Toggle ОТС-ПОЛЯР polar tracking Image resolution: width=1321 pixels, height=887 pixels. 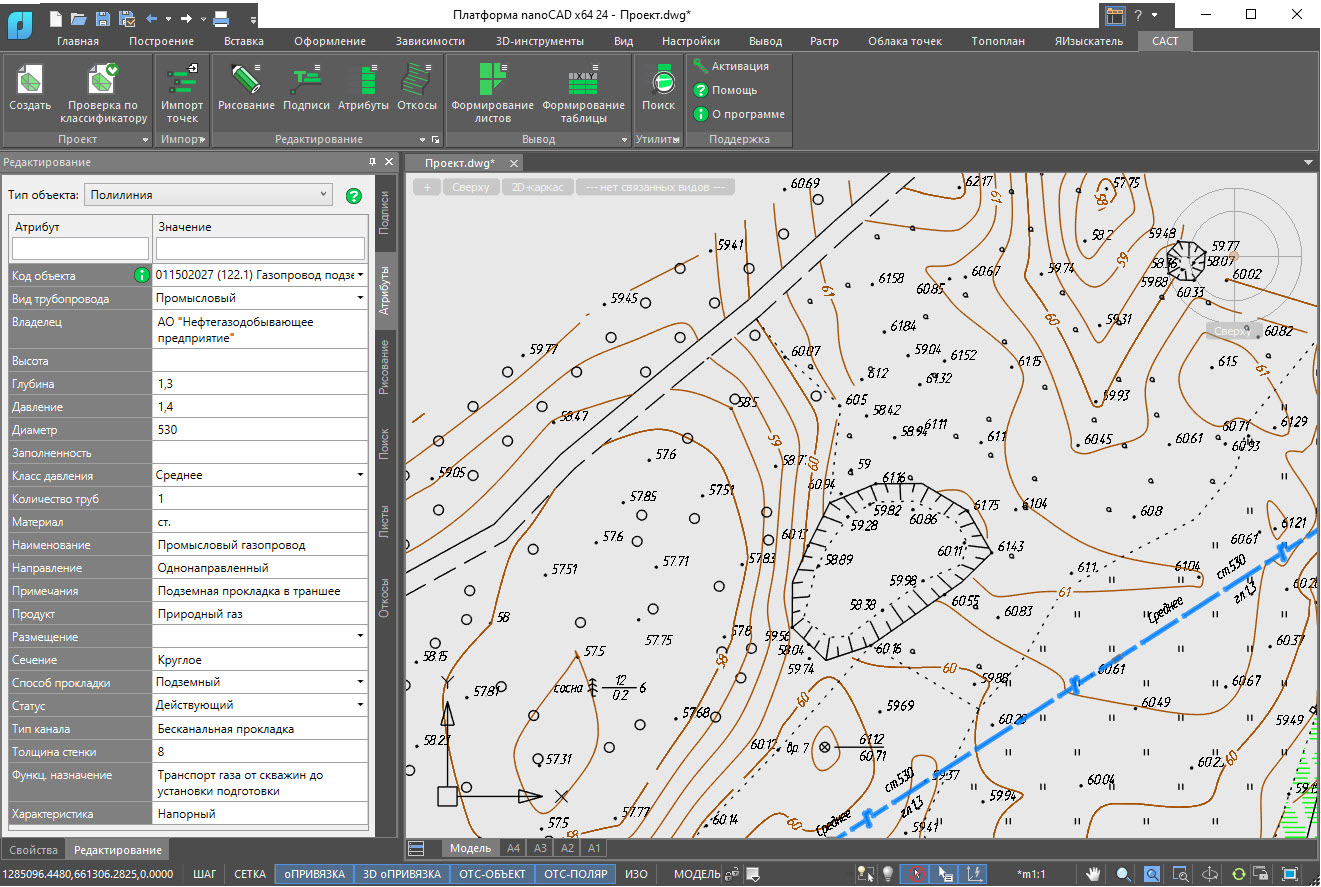[575, 874]
